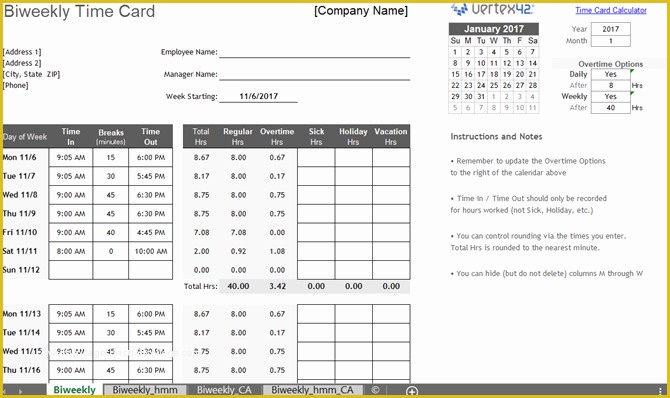The width and height of the screenshot is (670, 398).
Task: Select Mon 11/6 Breaks cell showing 15
Action: coord(111,157)
